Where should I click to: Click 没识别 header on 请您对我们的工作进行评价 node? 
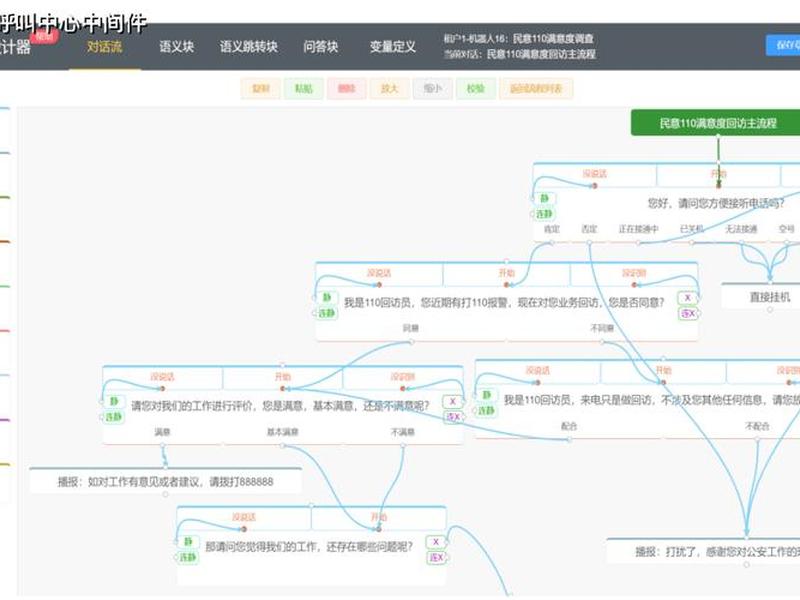[403, 377]
